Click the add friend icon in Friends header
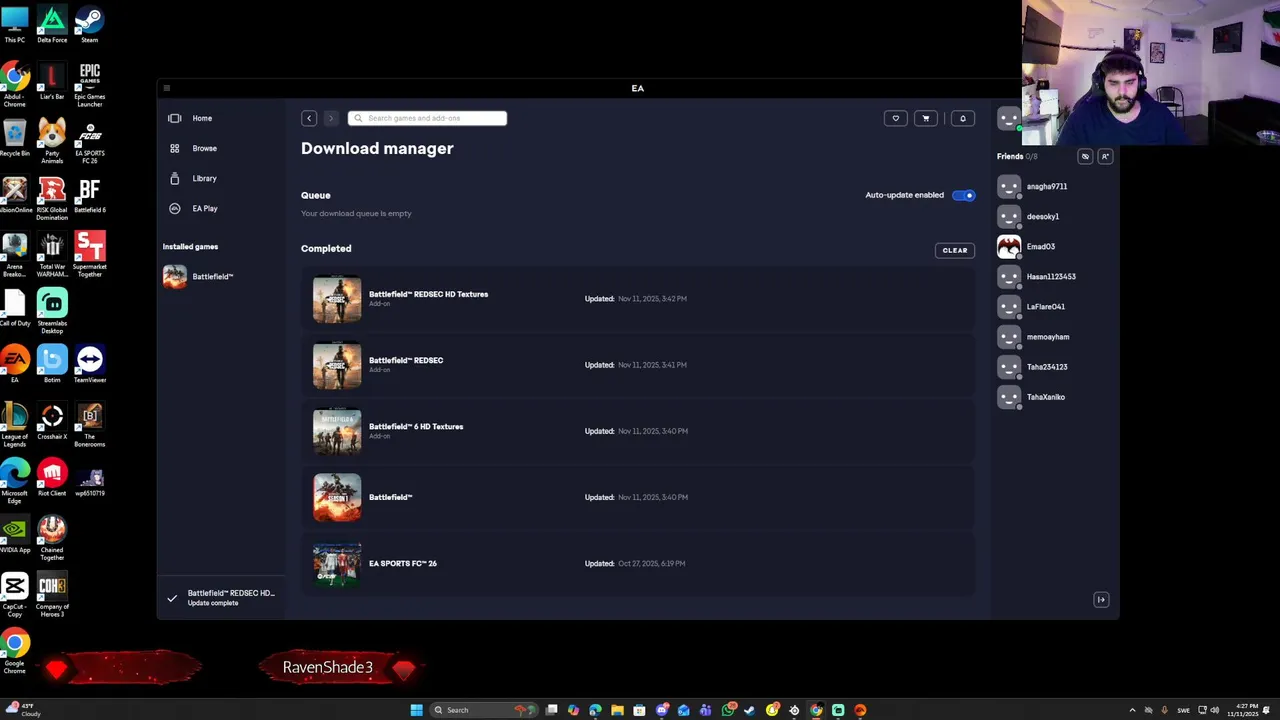 (1105, 156)
